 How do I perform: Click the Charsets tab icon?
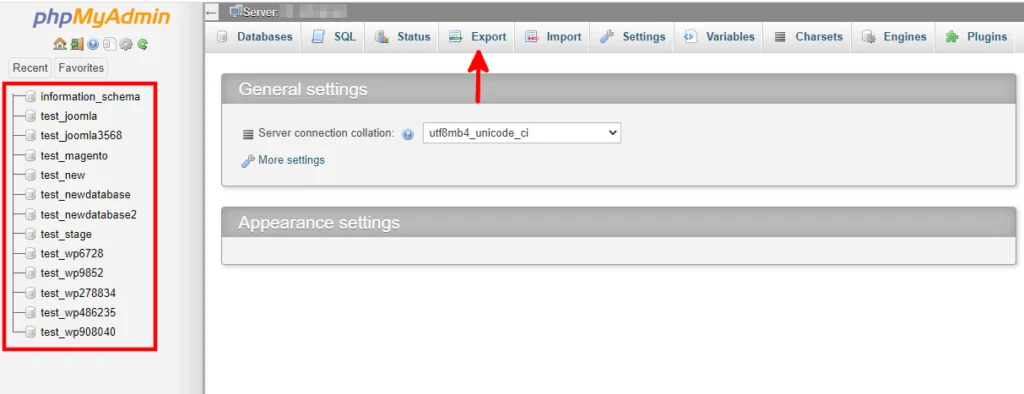click(780, 37)
